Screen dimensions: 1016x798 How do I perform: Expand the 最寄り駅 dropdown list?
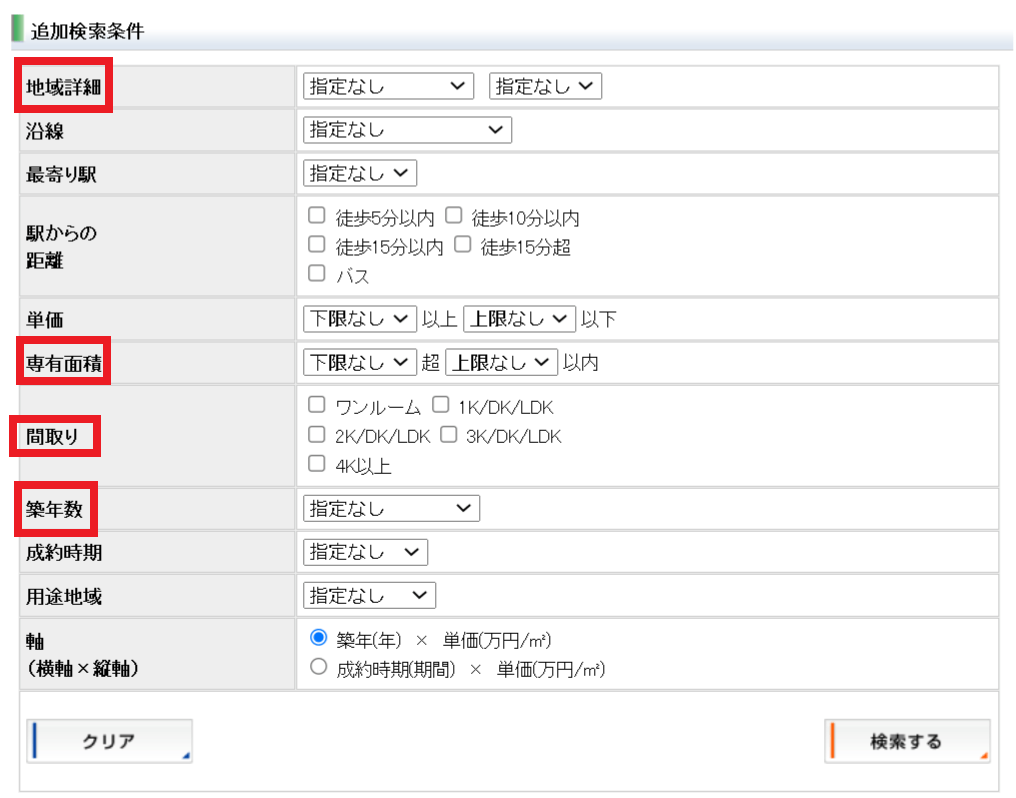(359, 173)
